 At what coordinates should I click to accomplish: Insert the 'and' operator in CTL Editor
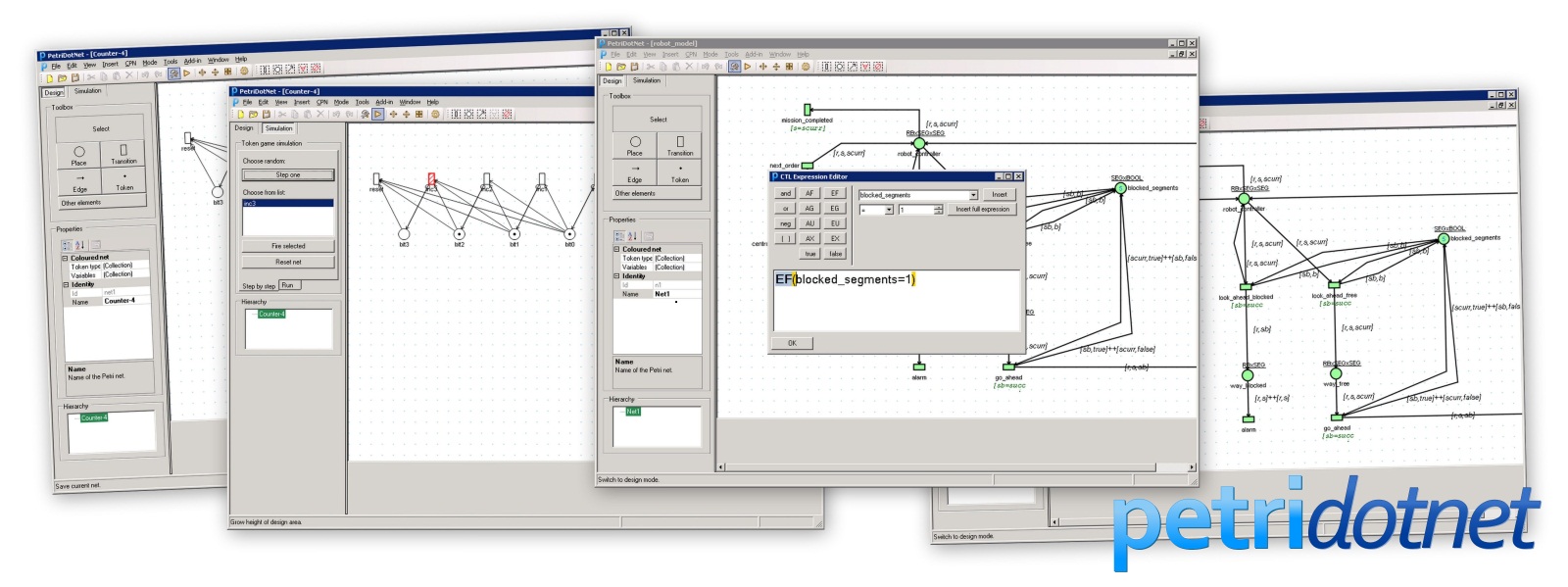tap(785, 194)
